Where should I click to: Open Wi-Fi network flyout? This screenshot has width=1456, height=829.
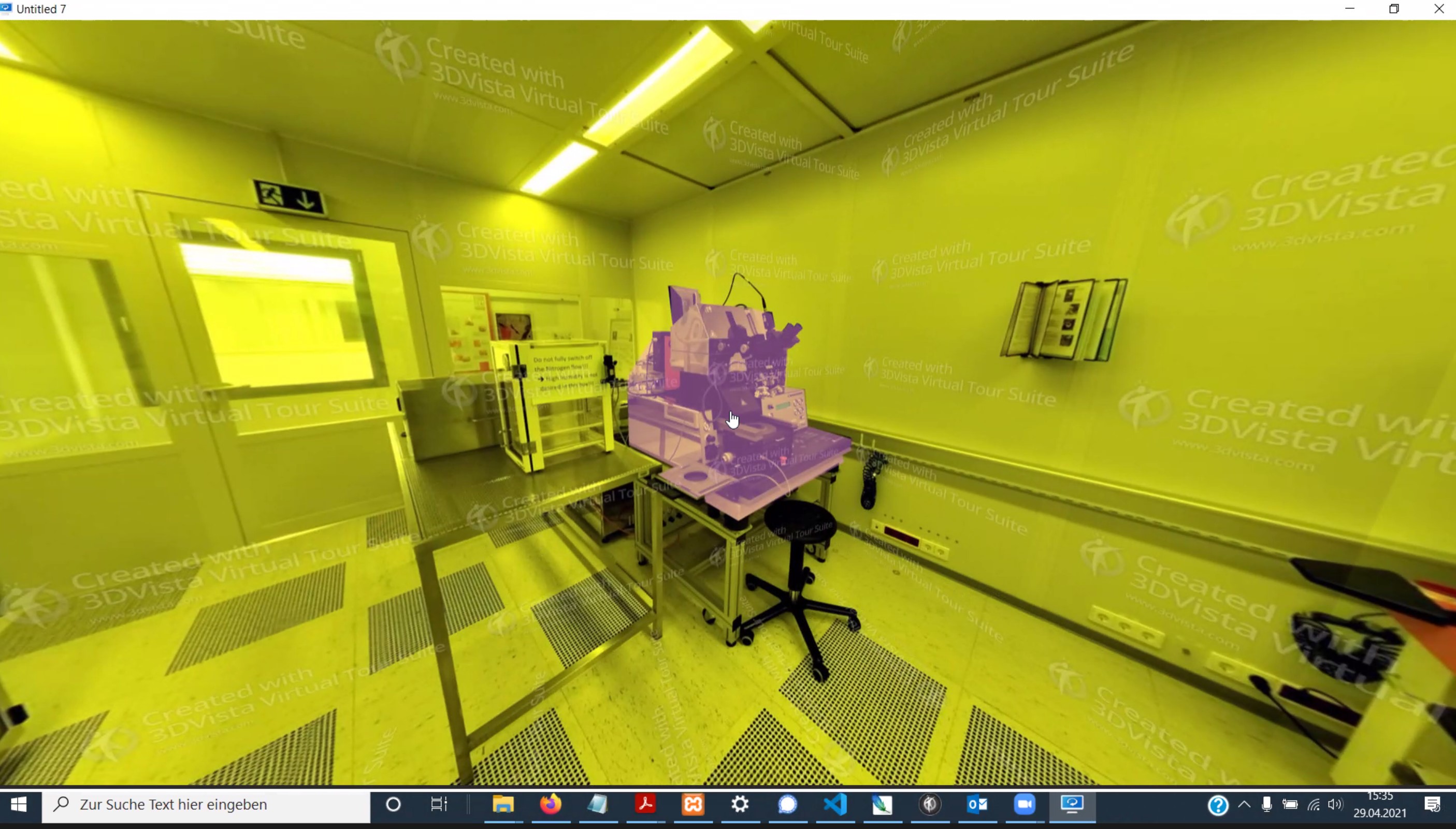click(1314, 805)
